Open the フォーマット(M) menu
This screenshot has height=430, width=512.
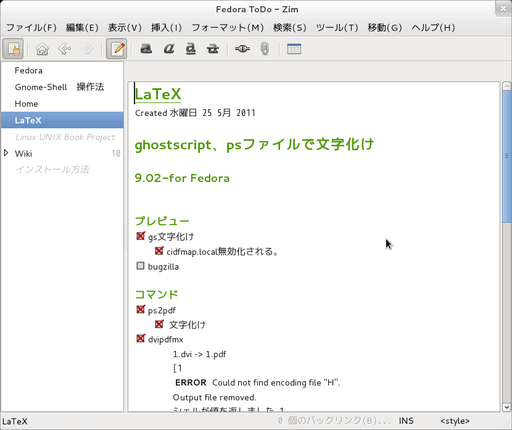(228, 27)
